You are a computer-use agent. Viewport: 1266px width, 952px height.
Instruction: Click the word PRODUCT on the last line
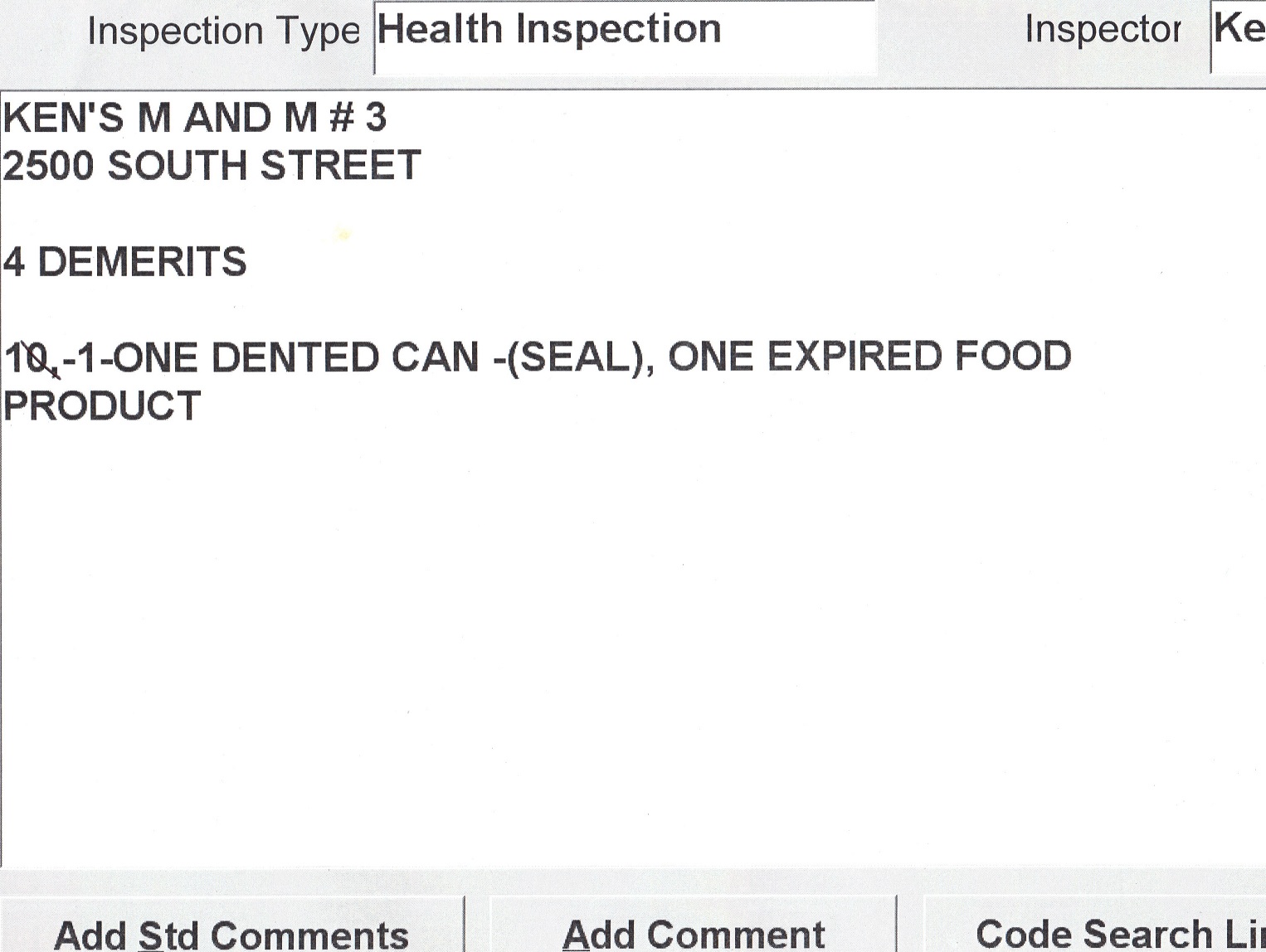point(102,406)
